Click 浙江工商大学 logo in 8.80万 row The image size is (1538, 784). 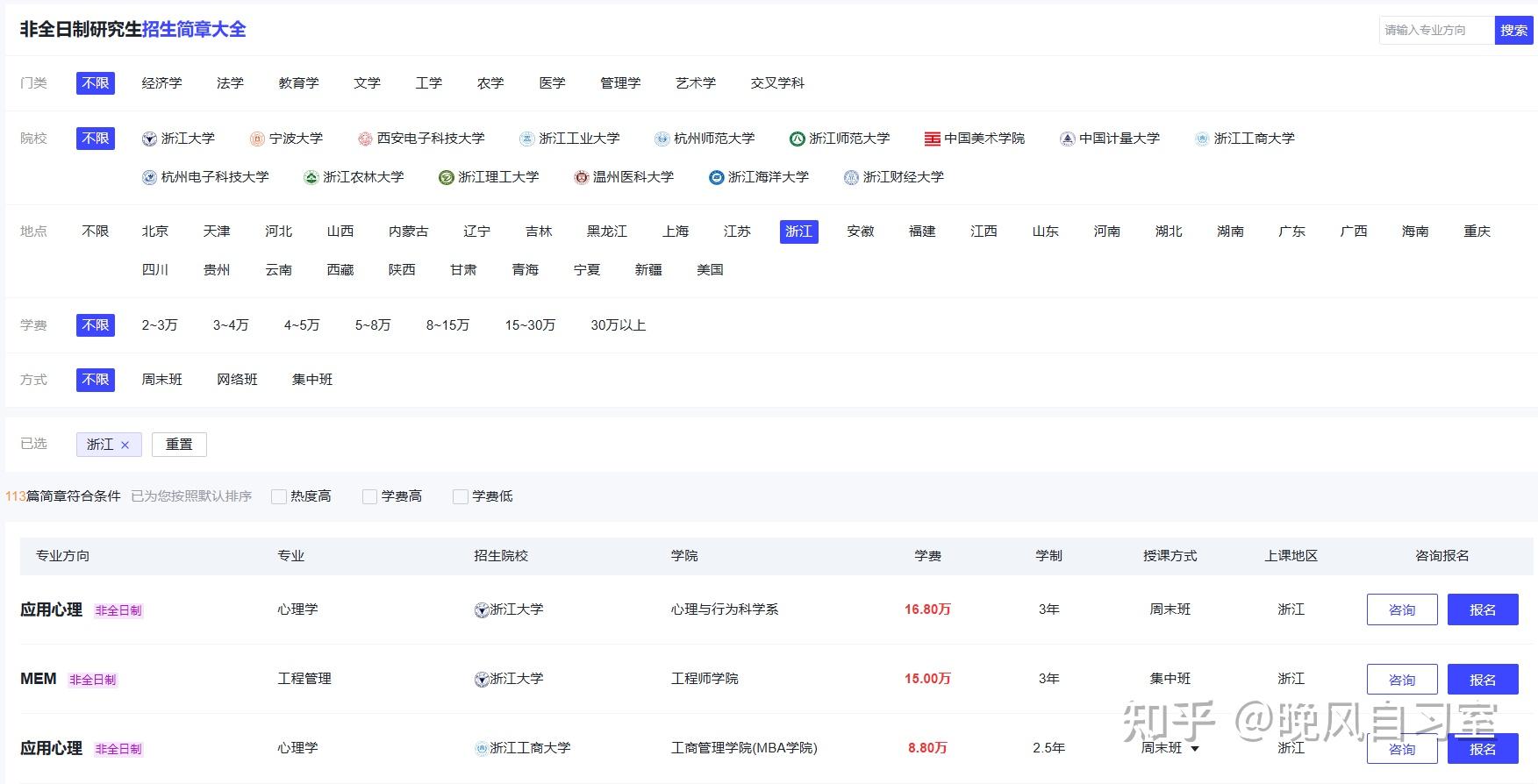[482, 748]
